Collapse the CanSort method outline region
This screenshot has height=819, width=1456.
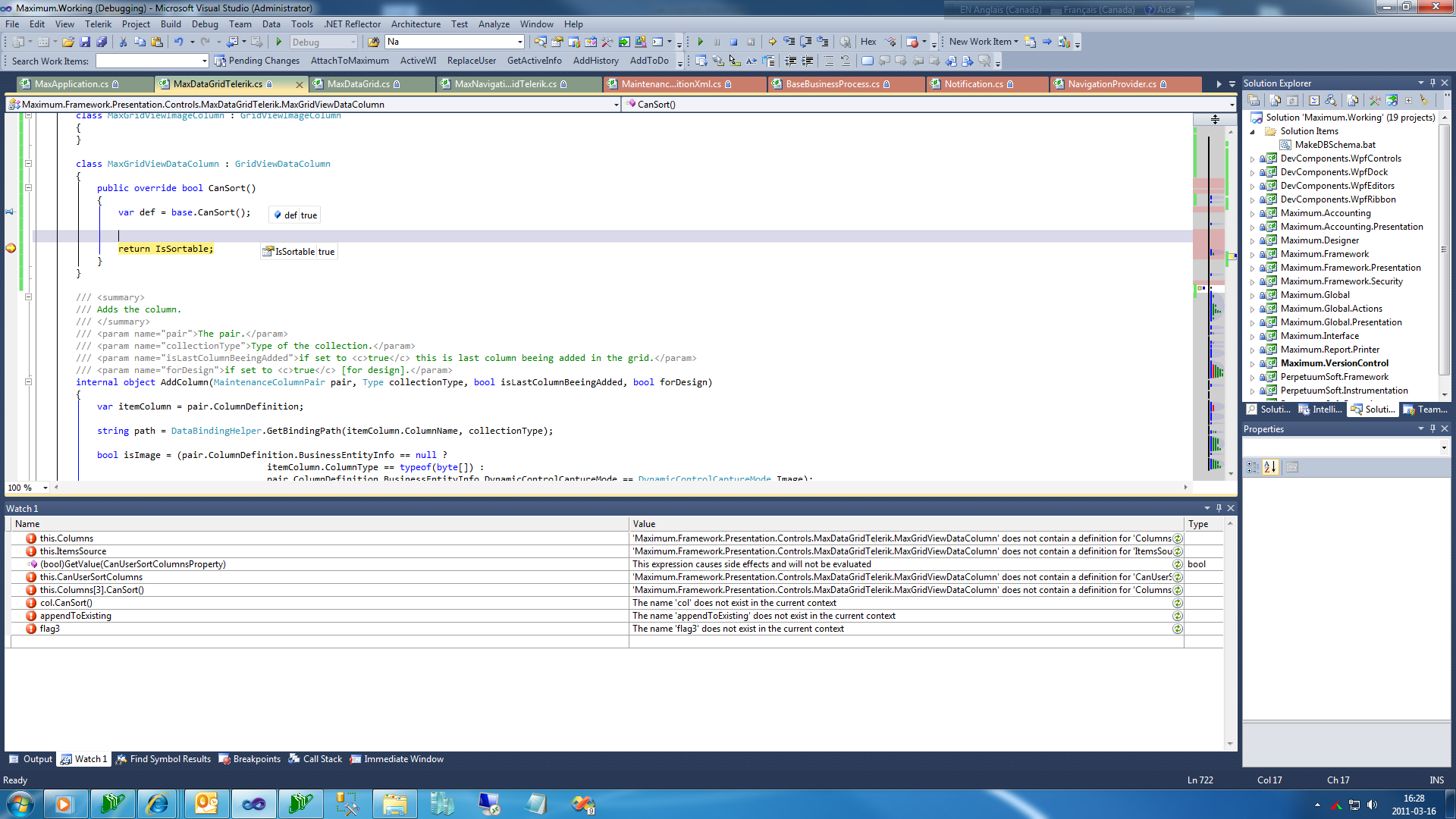28,188
